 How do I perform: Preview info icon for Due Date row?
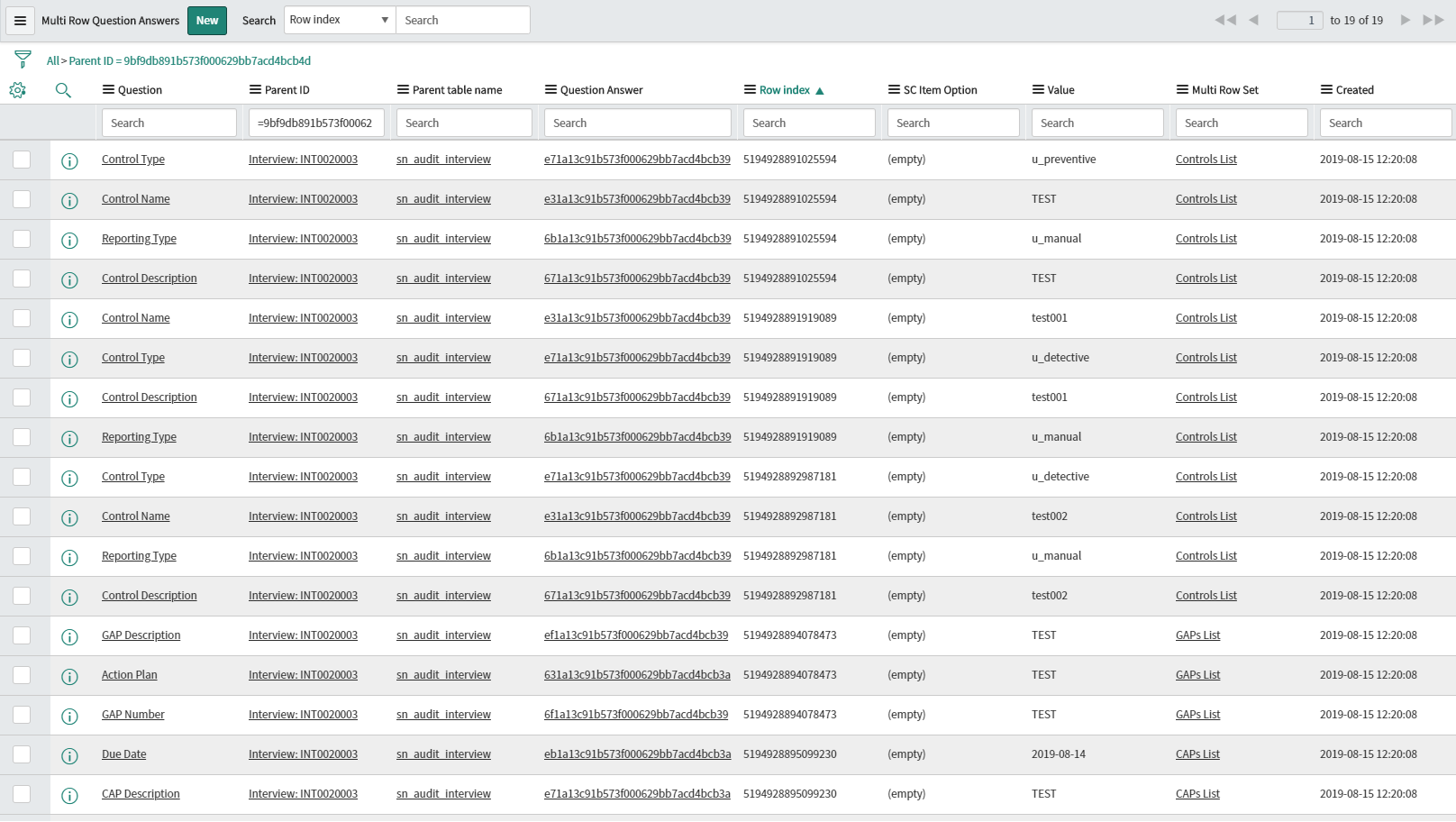pos(69,756)
